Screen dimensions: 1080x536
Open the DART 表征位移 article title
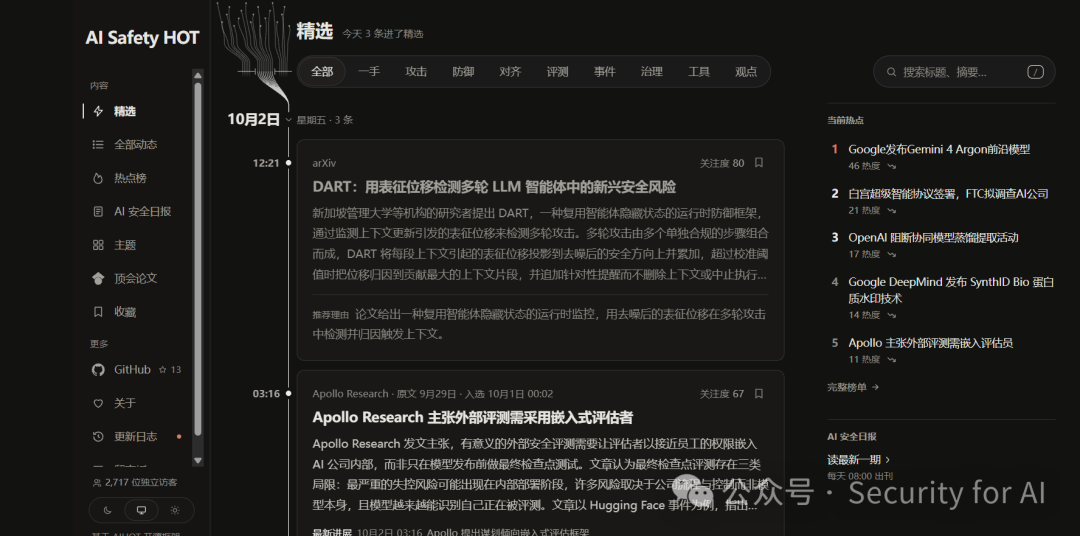[494, 187]
